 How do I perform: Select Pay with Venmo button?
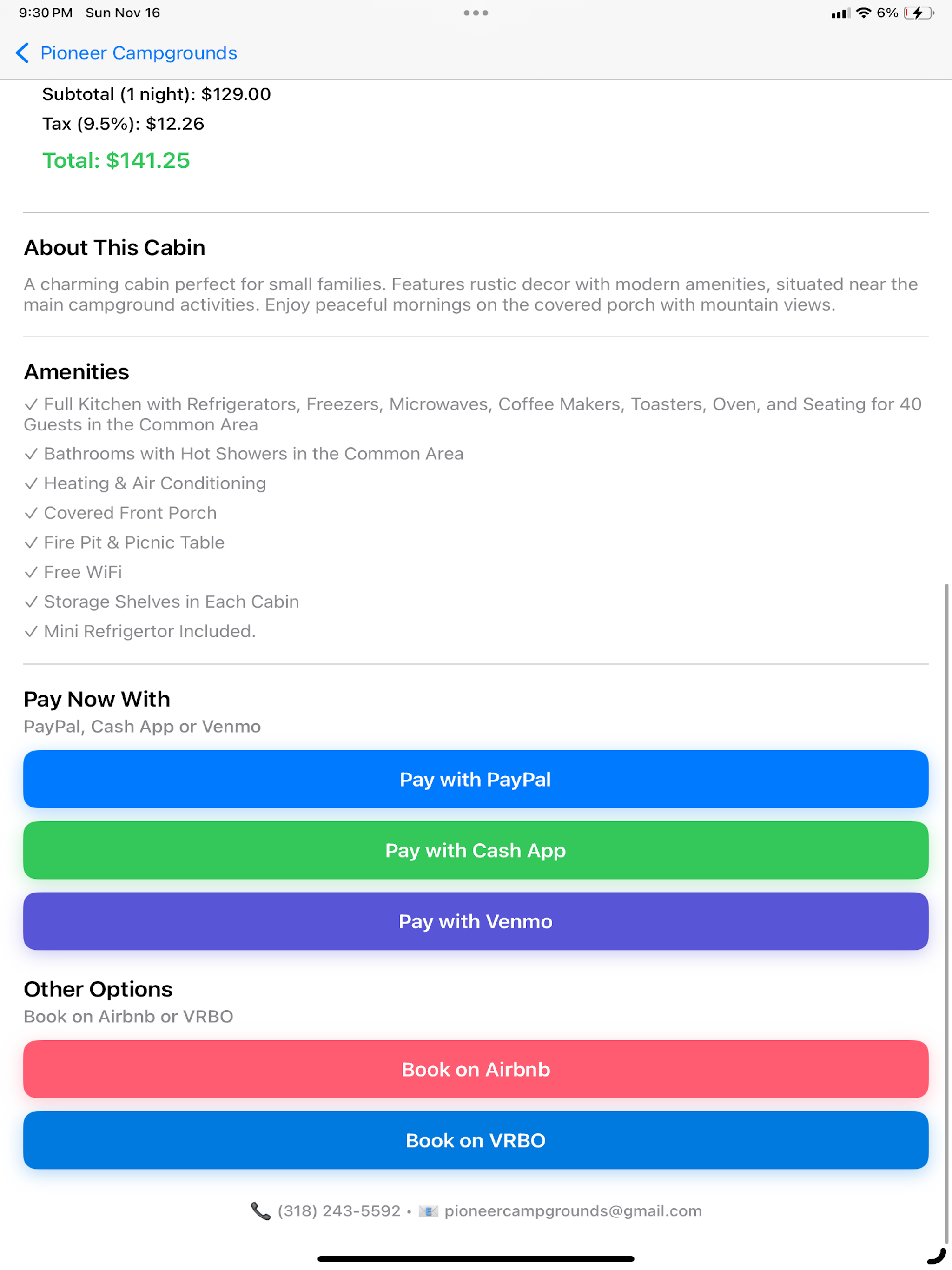click(x=476, y=921)
